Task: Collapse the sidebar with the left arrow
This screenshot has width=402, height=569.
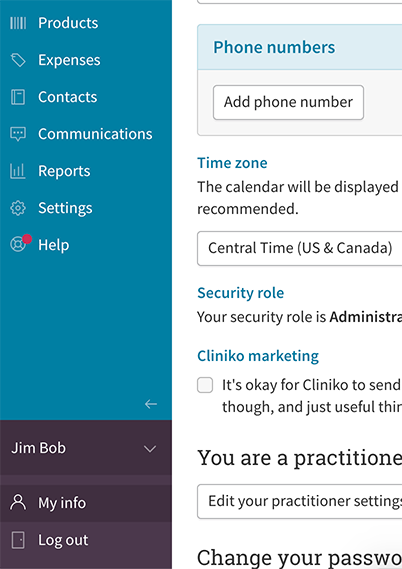Action: 151,404
